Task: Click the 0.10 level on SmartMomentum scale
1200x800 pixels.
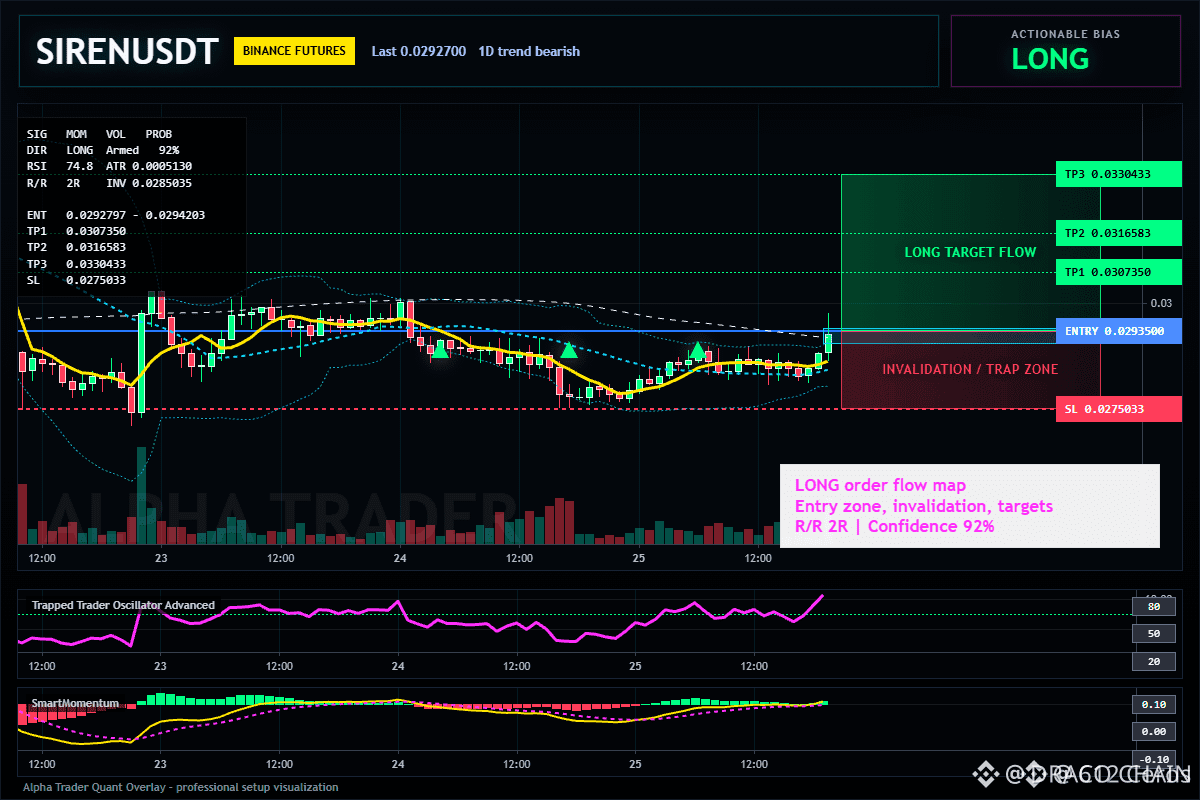Action: click(x=1153, y=705)
